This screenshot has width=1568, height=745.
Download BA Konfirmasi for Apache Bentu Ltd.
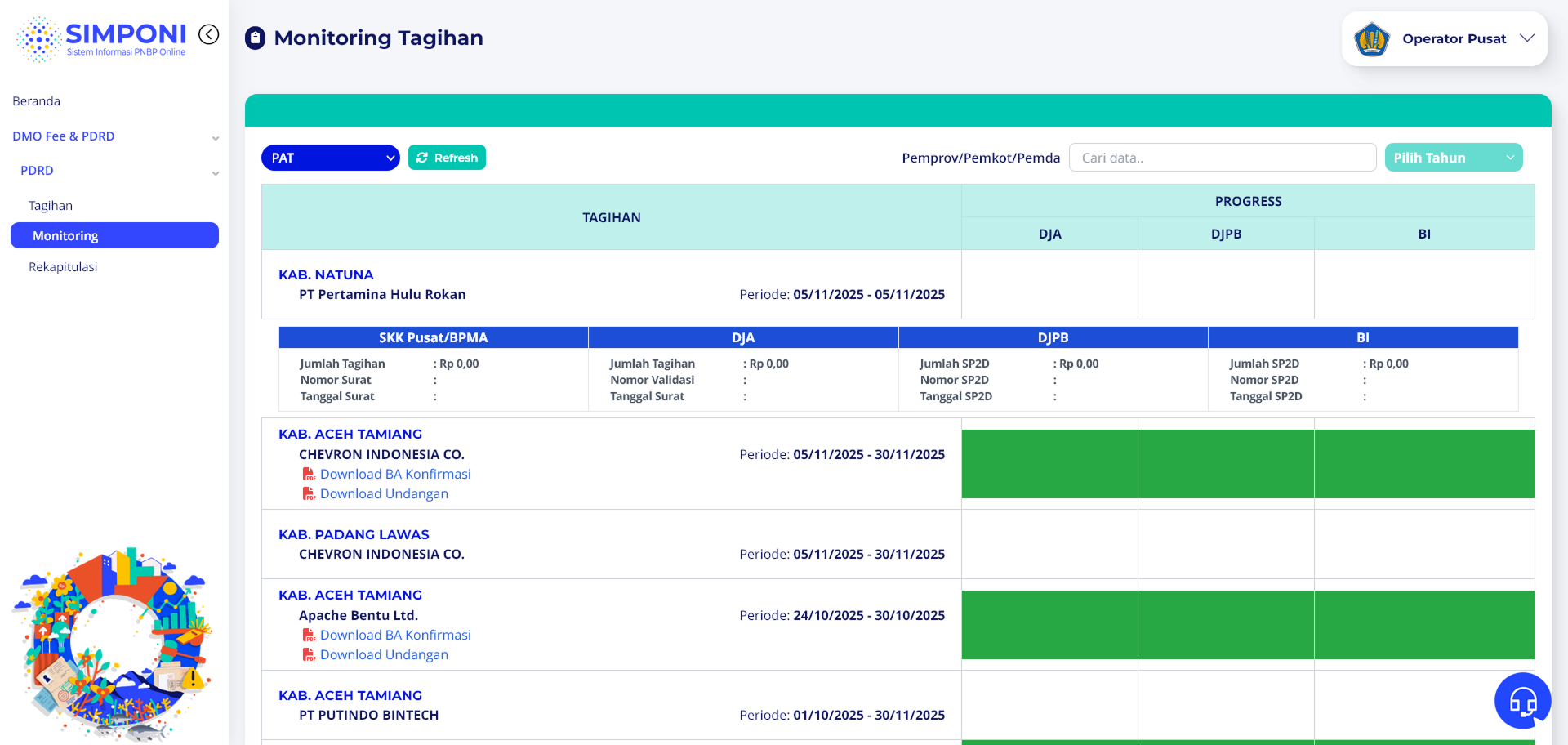point(395,635)
